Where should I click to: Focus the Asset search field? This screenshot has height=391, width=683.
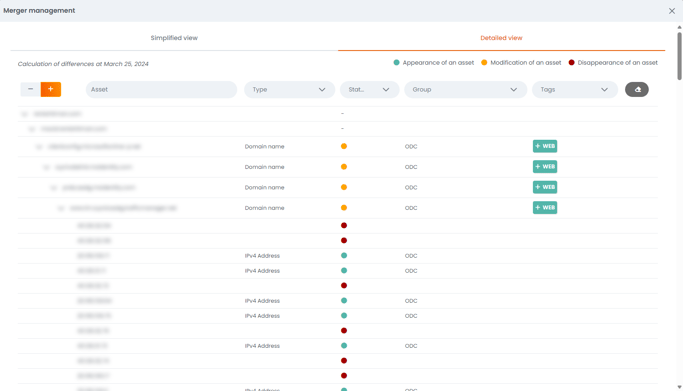pyautogui.click(x=161, y=90)
